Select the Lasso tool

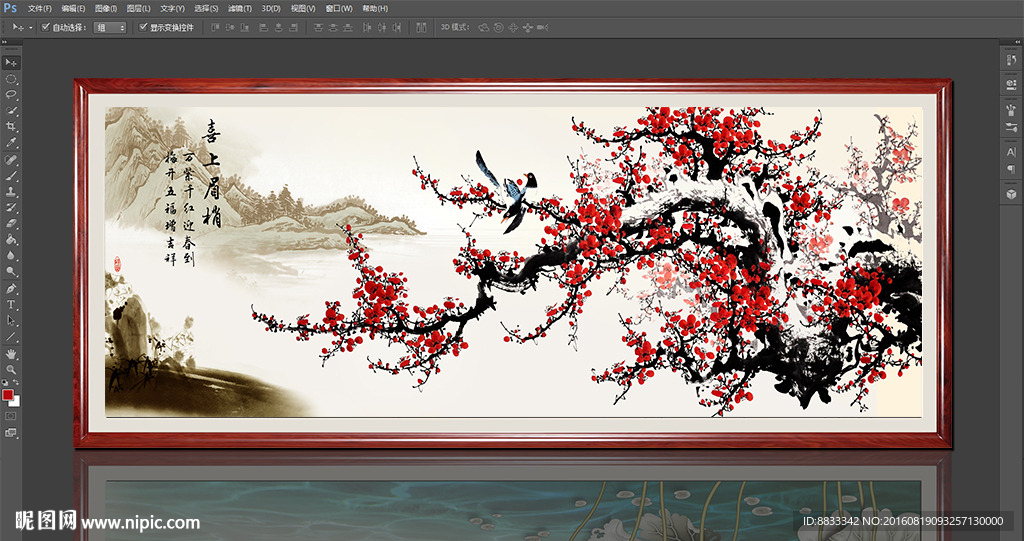tap(11, 94)
